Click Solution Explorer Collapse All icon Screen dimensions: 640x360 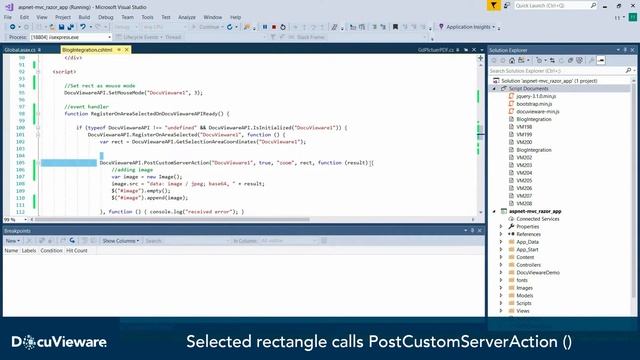(571, 60)
